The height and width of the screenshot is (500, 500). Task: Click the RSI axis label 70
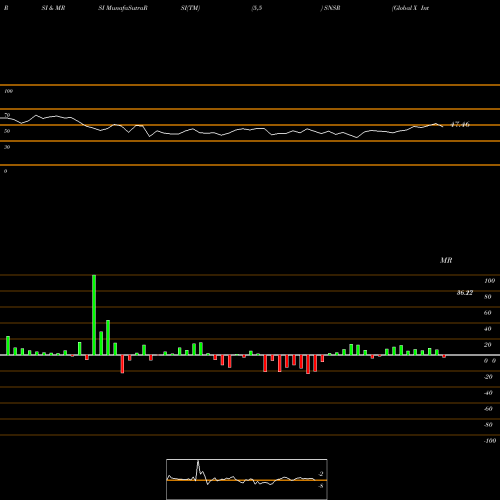7,115
